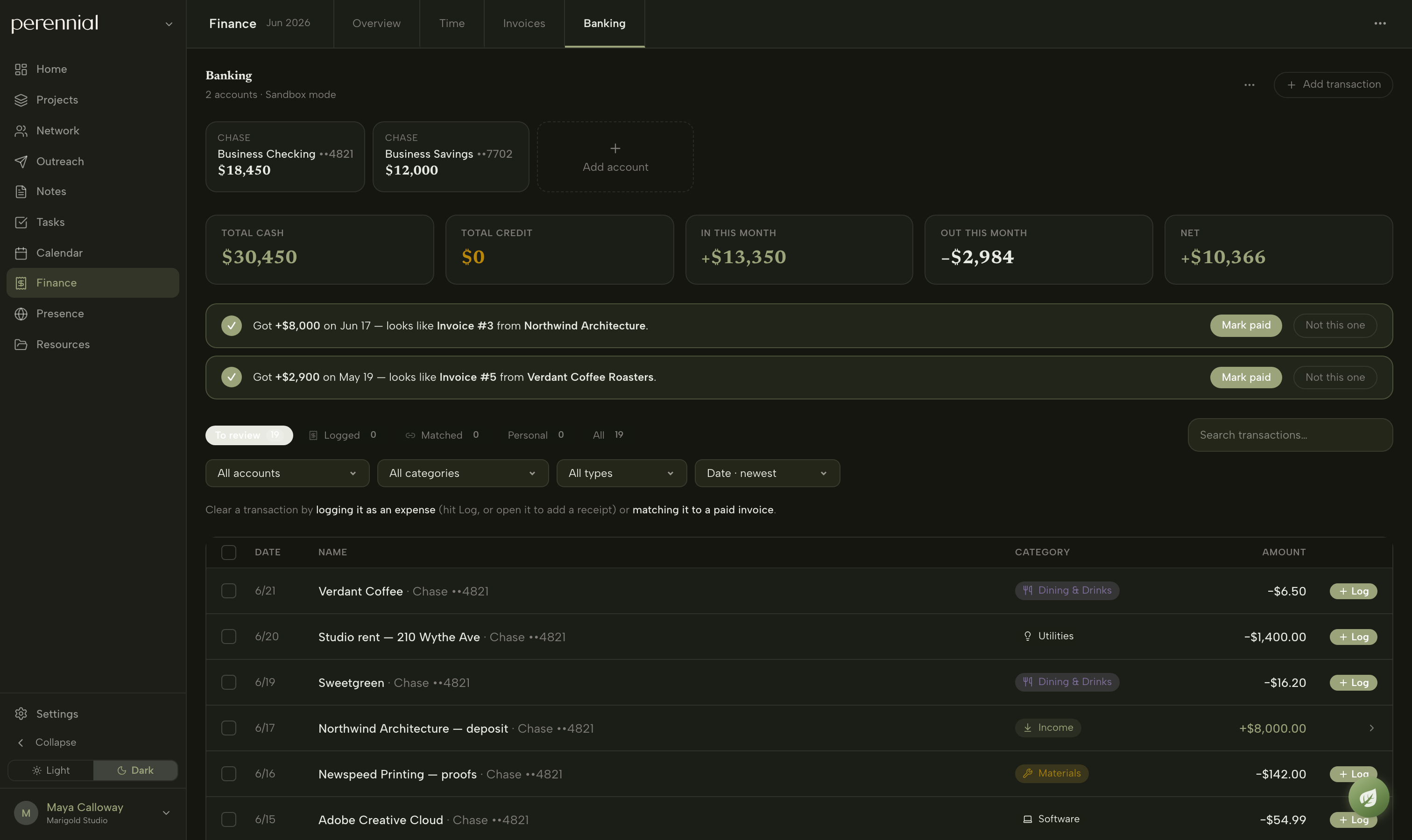
Task: Check the Northwind Architecture deposit row checkbox
Action: click(228, 728)
